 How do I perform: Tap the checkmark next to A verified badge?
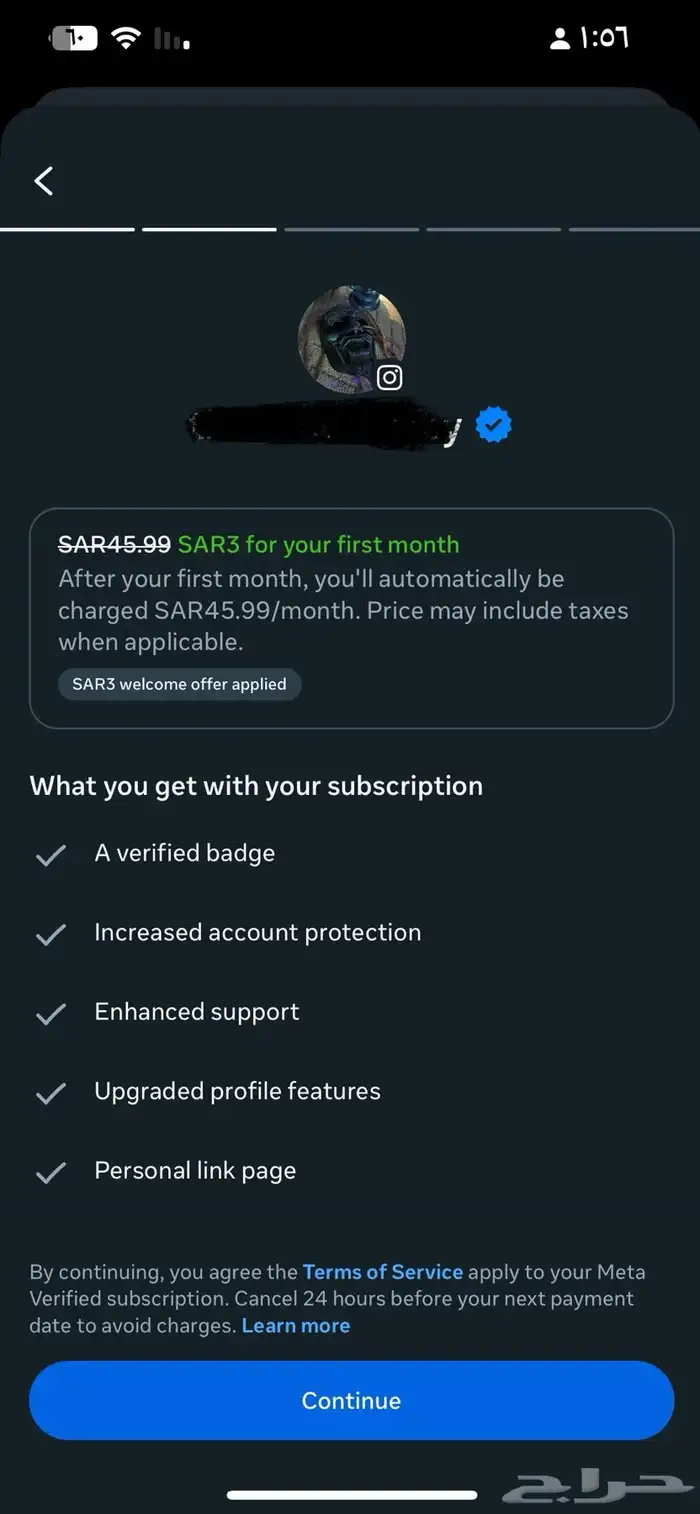(x=50, y=855)
